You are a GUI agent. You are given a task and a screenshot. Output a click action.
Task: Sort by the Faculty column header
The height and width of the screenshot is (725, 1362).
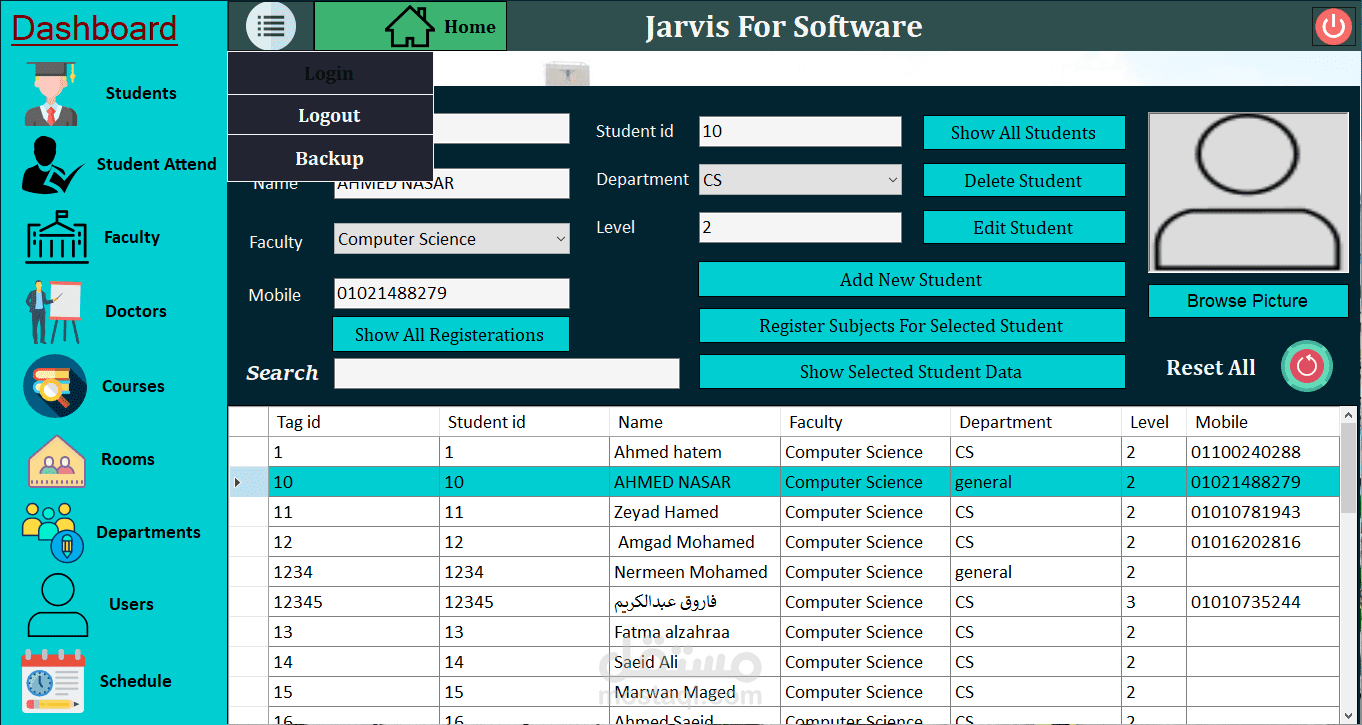[x=865, y=422]
